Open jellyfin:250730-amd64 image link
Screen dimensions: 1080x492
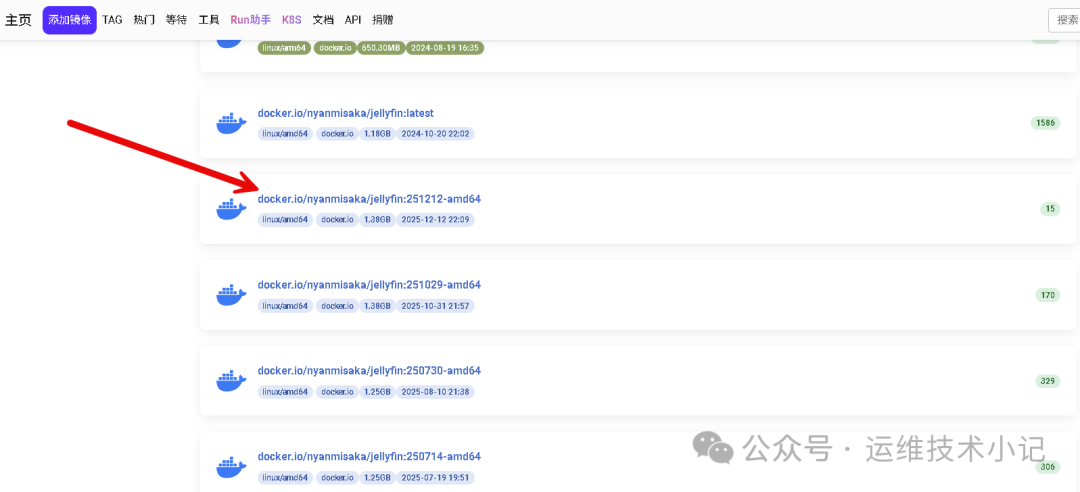point(369,371)
